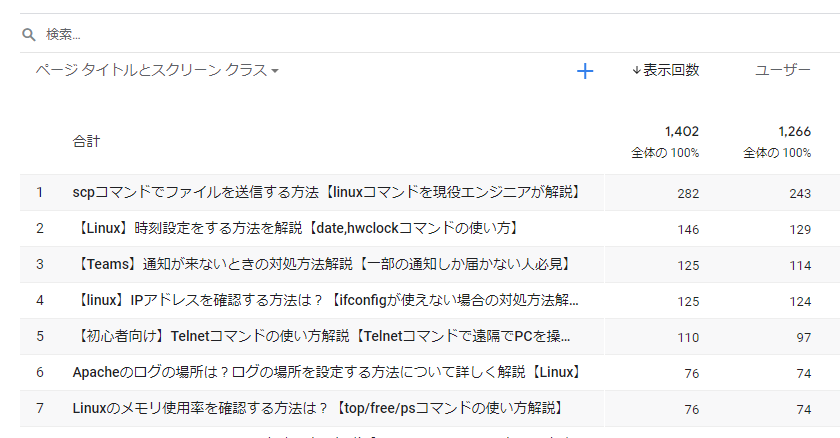This screenshot has width=840, height=438.
Task: Click views value 76 in Apache row
Action: tap(692, 373)
